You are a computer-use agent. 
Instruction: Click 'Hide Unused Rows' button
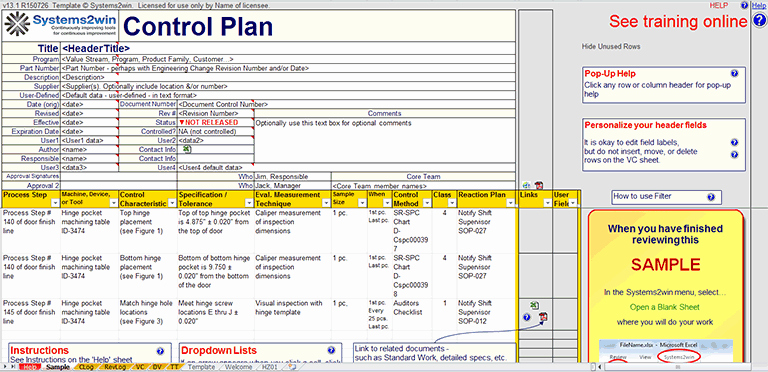(611, 46)
